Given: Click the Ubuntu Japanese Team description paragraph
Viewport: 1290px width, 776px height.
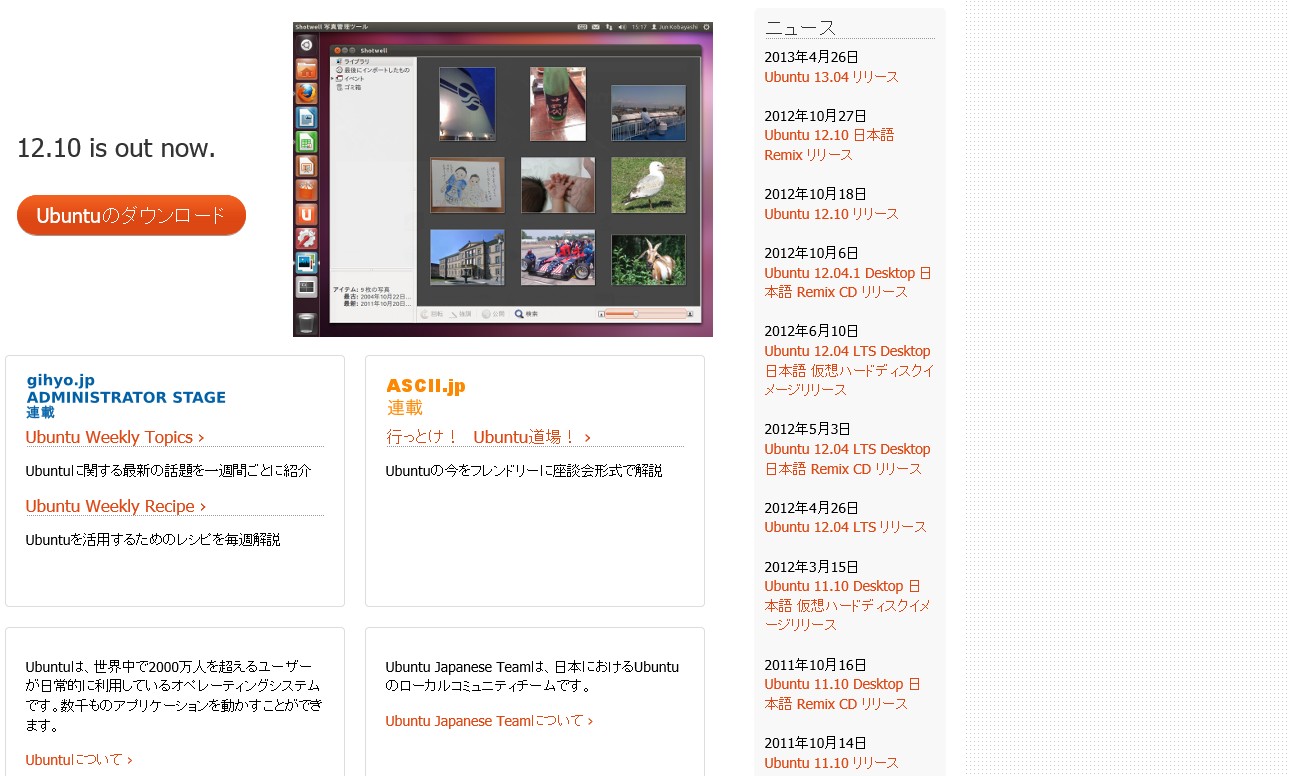Looking at the screenshot, I should click(x=532, y=676).
